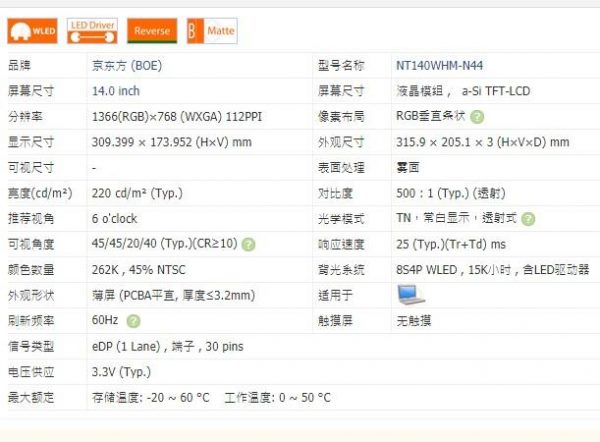Click the 型号名称 row label
This screenshot has width=600, height=442.
341,65
